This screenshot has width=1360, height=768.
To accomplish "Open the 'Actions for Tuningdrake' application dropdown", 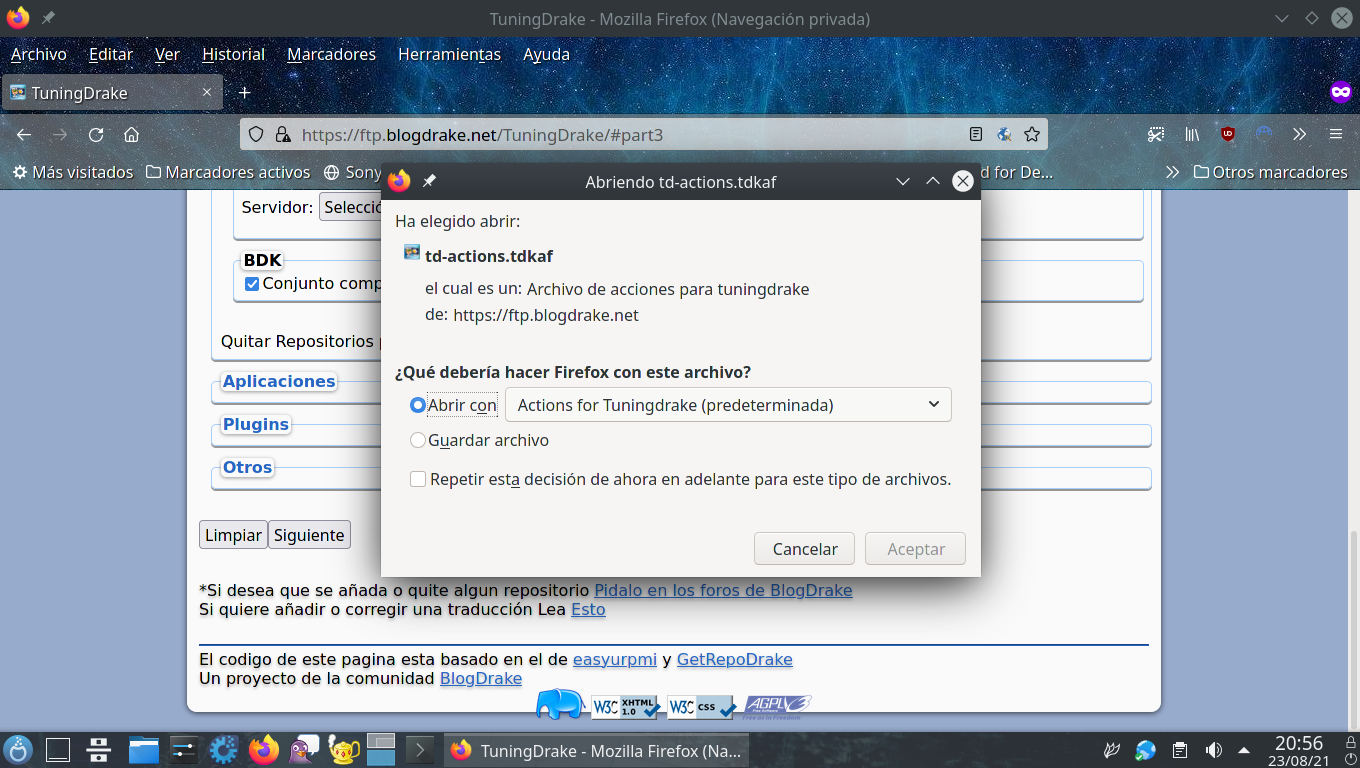I will click(728, 405).
